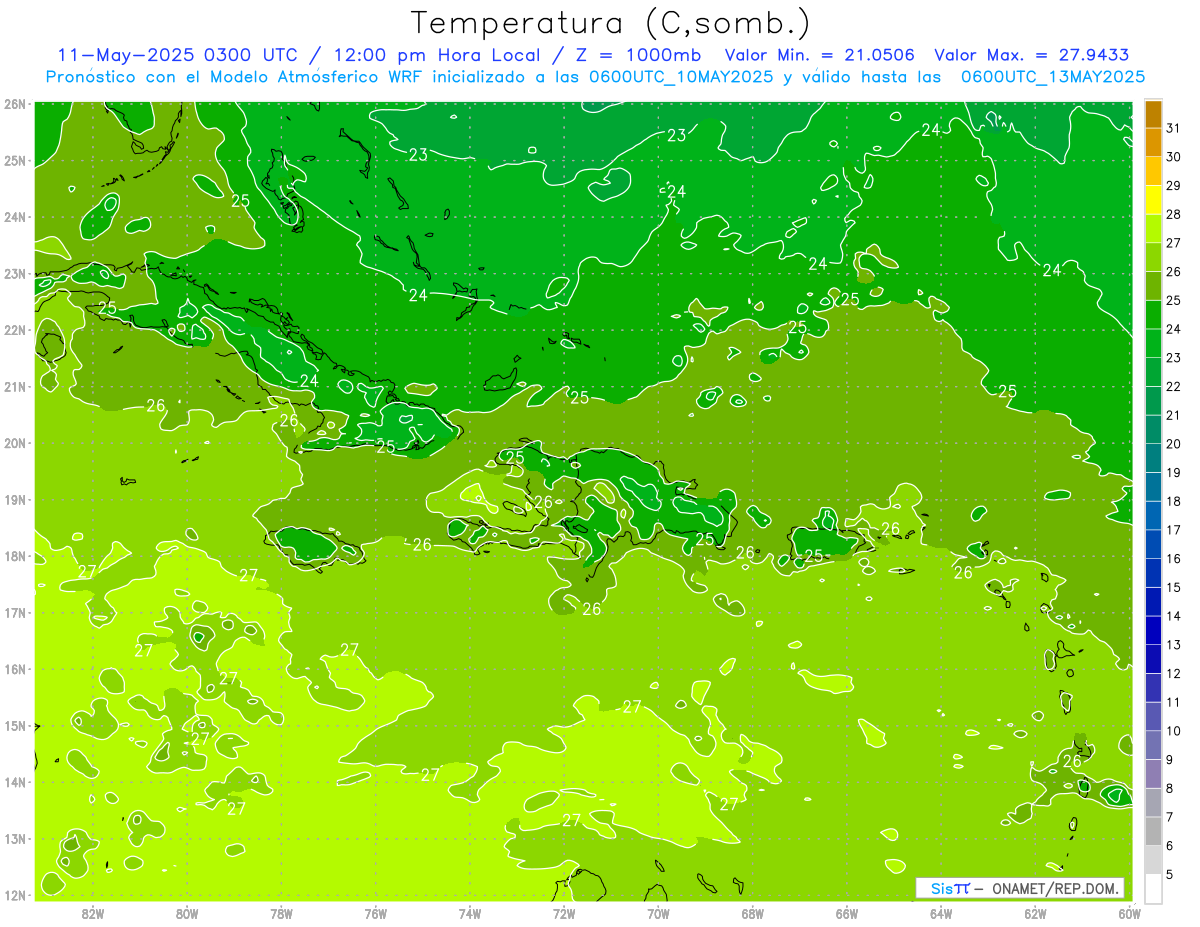Click the 76W longitude axis label

click(376, 912)
